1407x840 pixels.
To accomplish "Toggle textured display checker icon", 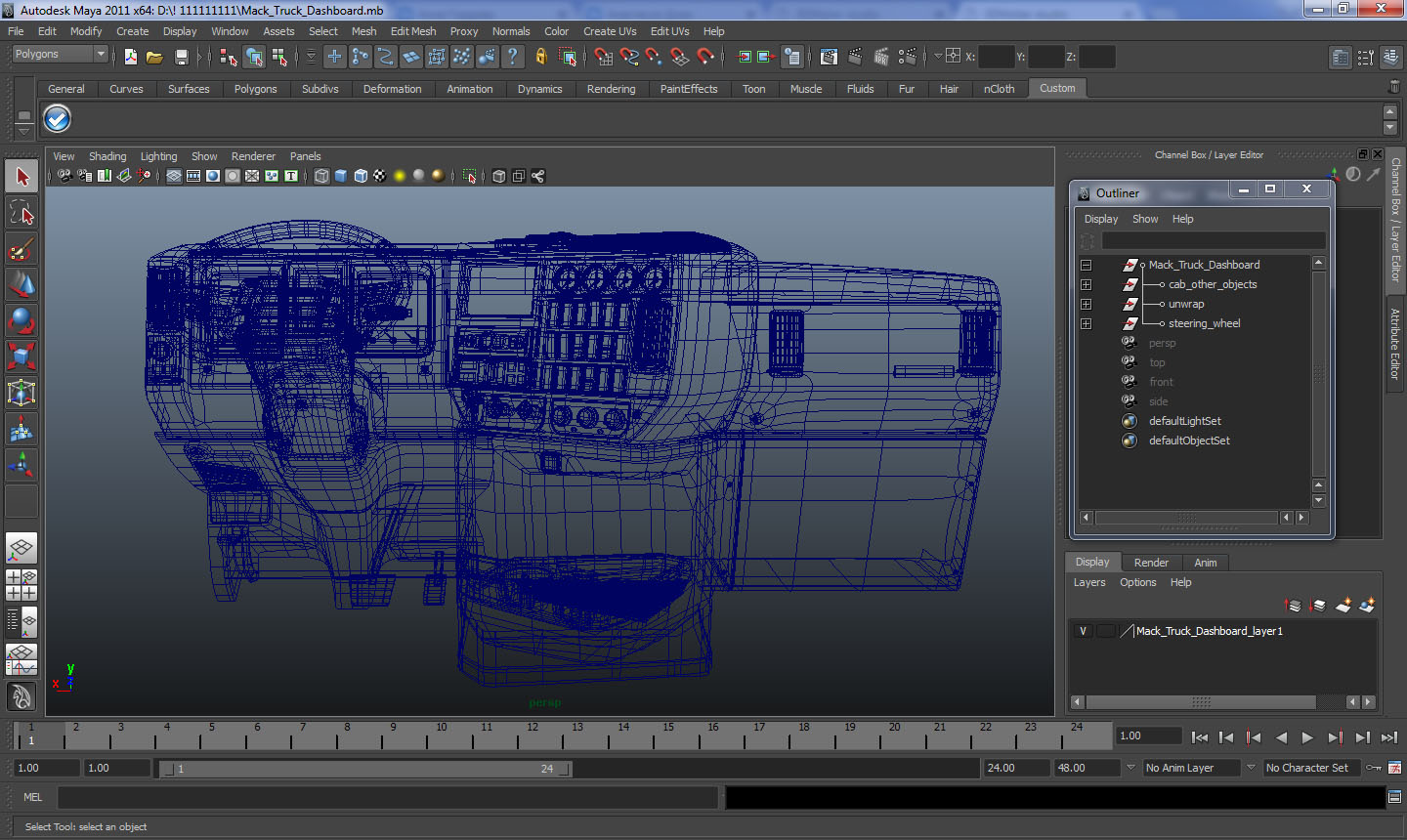I will coord(380,176).
